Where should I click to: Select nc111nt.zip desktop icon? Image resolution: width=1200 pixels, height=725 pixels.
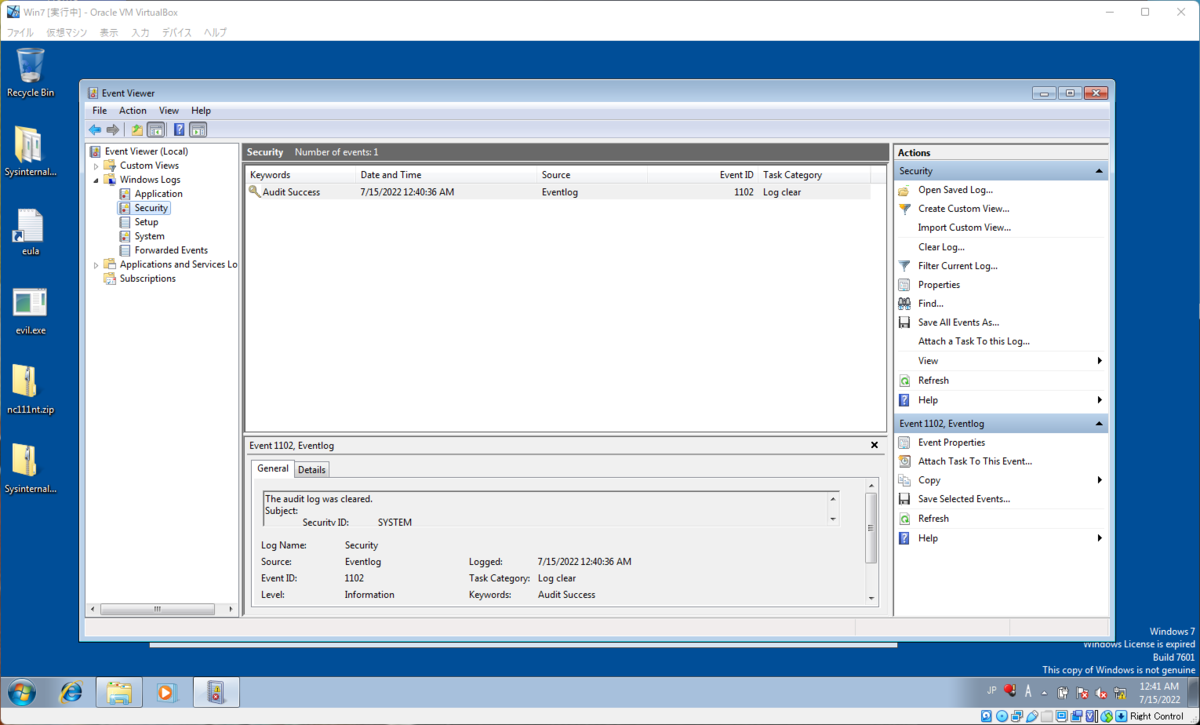(30, 389)
